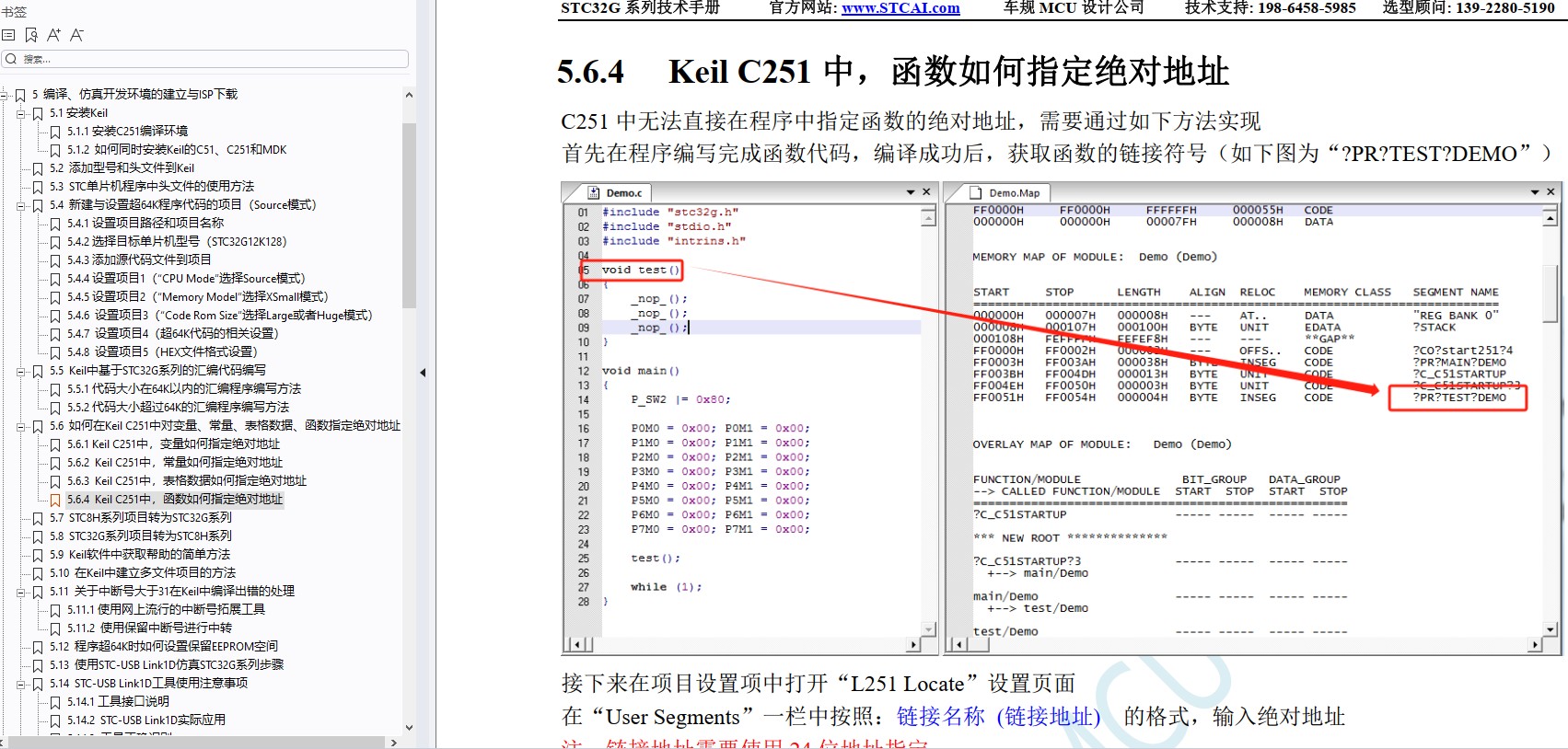
Task: Click highlighted bookmark 5.6.4 函数如何指定绝对地址
Action: (175, 500)
